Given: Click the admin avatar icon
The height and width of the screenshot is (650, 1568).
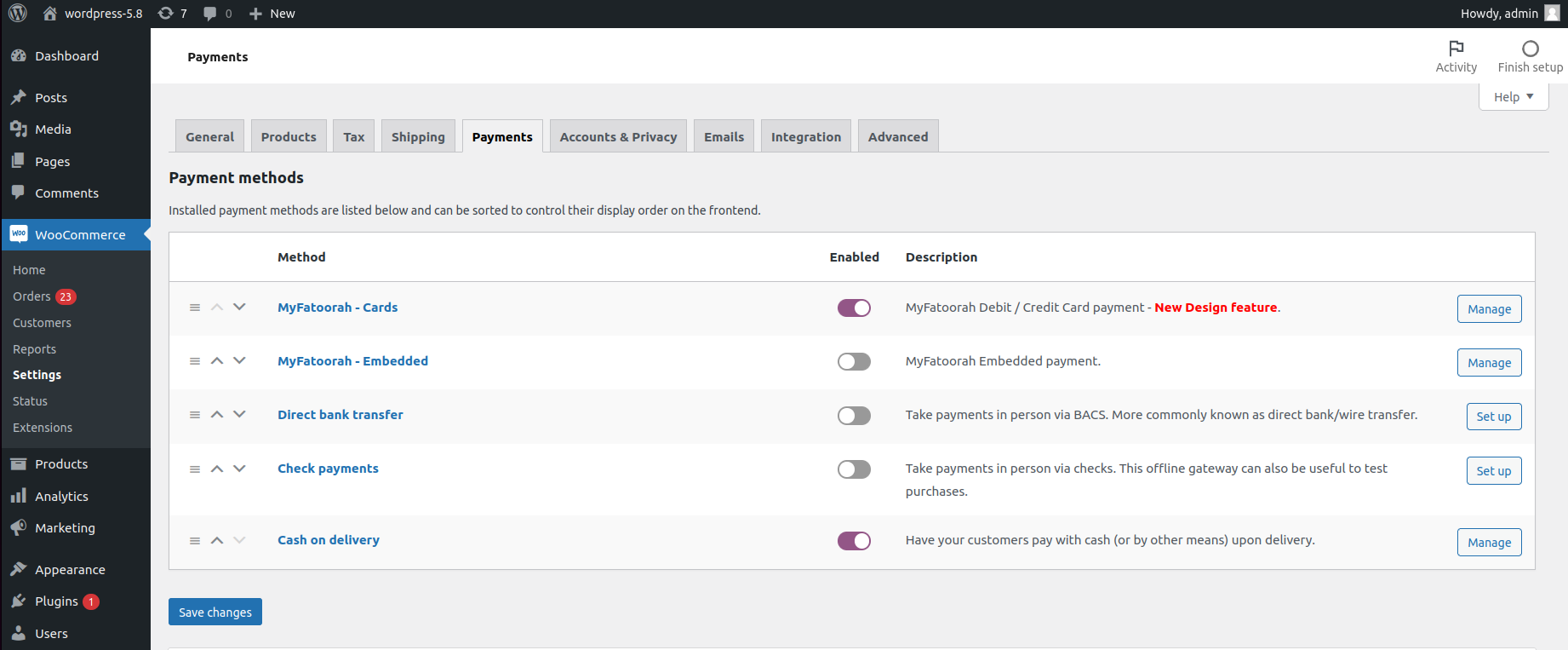Looking at the screenshot, I should pyautogui.click(x=1553, y=14).
